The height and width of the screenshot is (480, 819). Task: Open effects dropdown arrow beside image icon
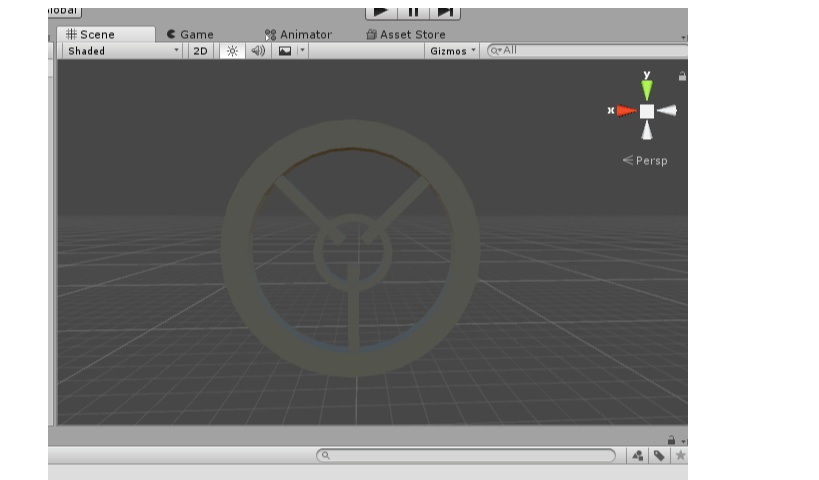[x=302, y=51]
